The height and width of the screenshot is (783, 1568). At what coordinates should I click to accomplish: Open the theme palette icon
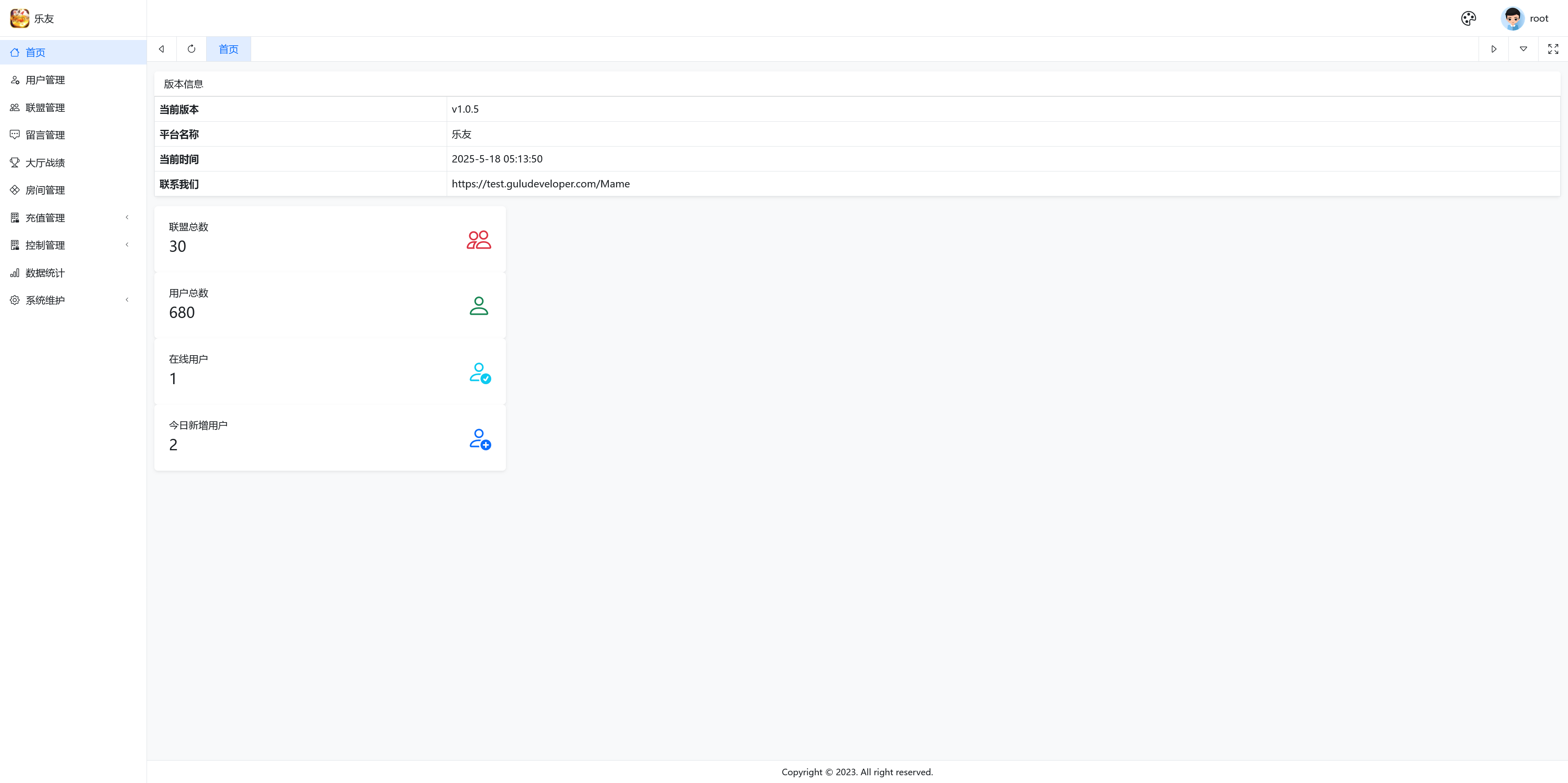1468,18
